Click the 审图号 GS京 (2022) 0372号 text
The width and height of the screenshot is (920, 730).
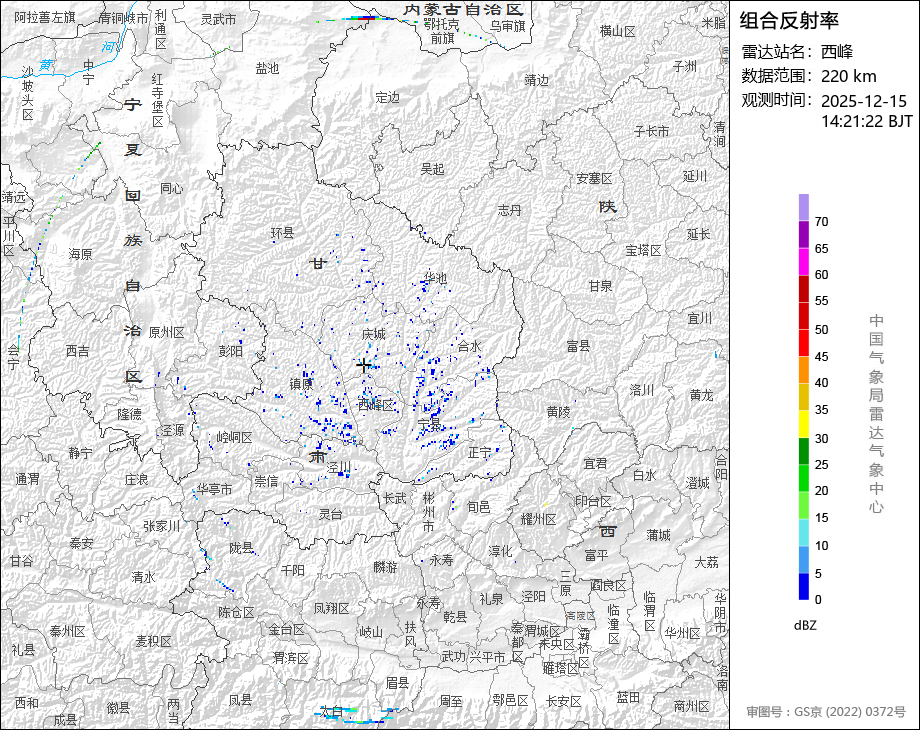point(825,712)
